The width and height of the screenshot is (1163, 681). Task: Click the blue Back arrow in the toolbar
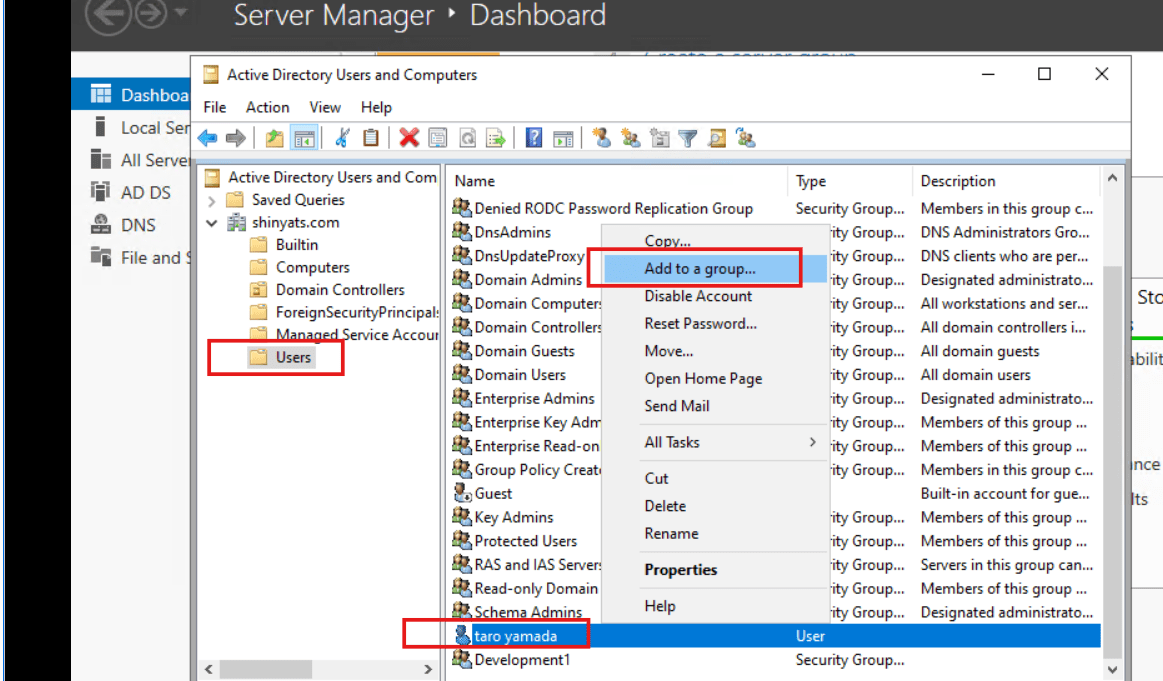point(208,138)
